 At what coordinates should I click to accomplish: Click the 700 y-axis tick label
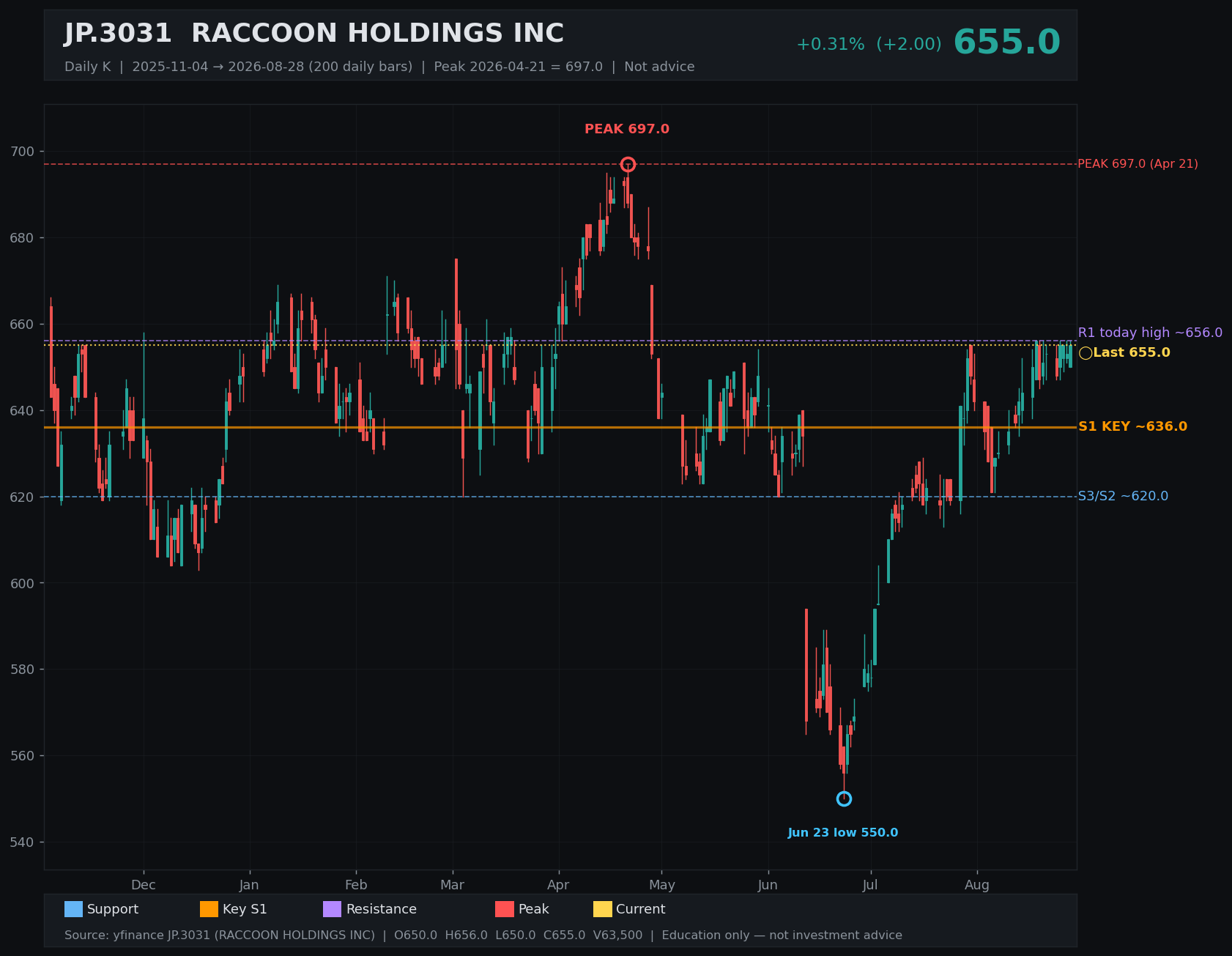point(23,152)
